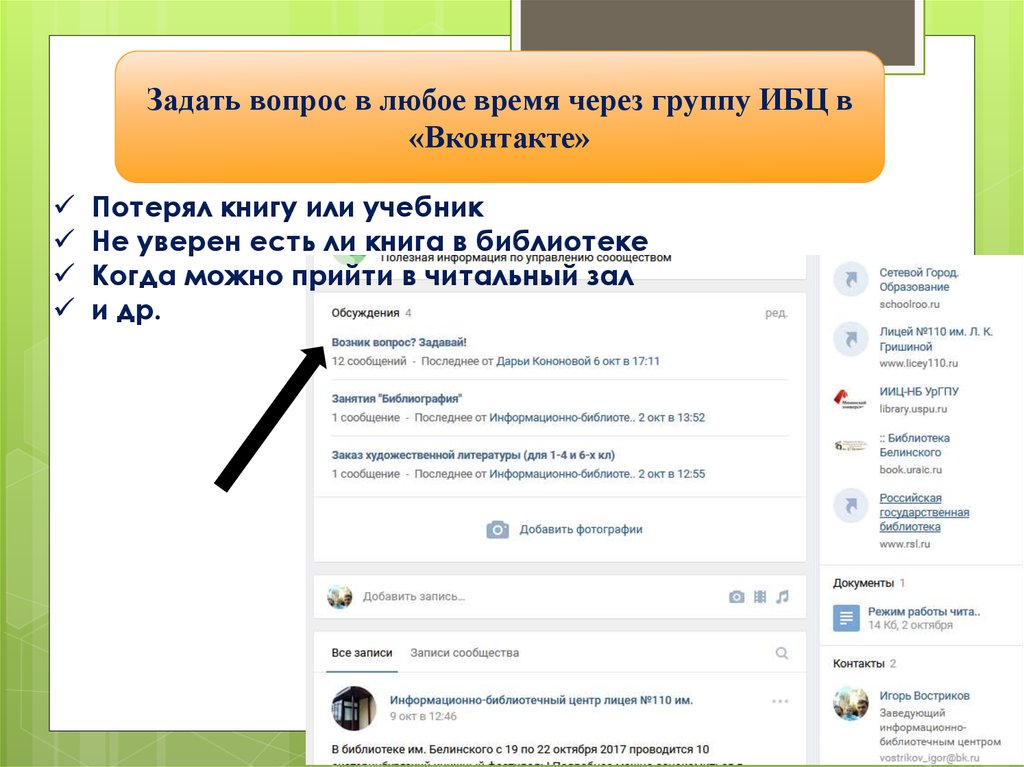The width and height of the screenshot is (1024, 767).
Task: Open the 'Занятия "Библиография"' discussion
Action: (396, 399)
